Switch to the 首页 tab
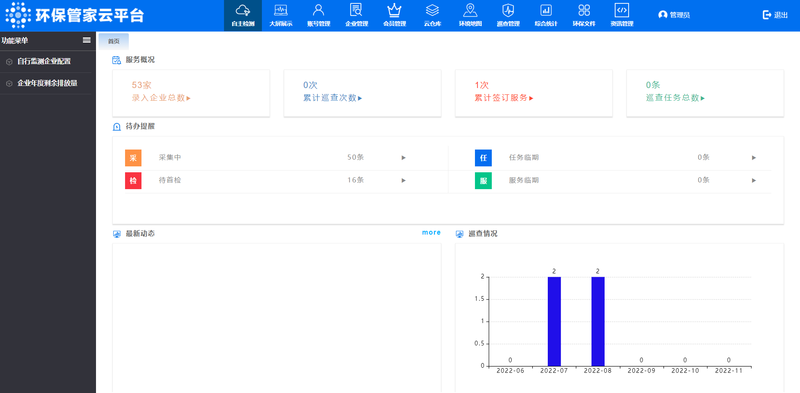This screenshot has width=800, height=393. pyautogui.click(x=113, y=41)
